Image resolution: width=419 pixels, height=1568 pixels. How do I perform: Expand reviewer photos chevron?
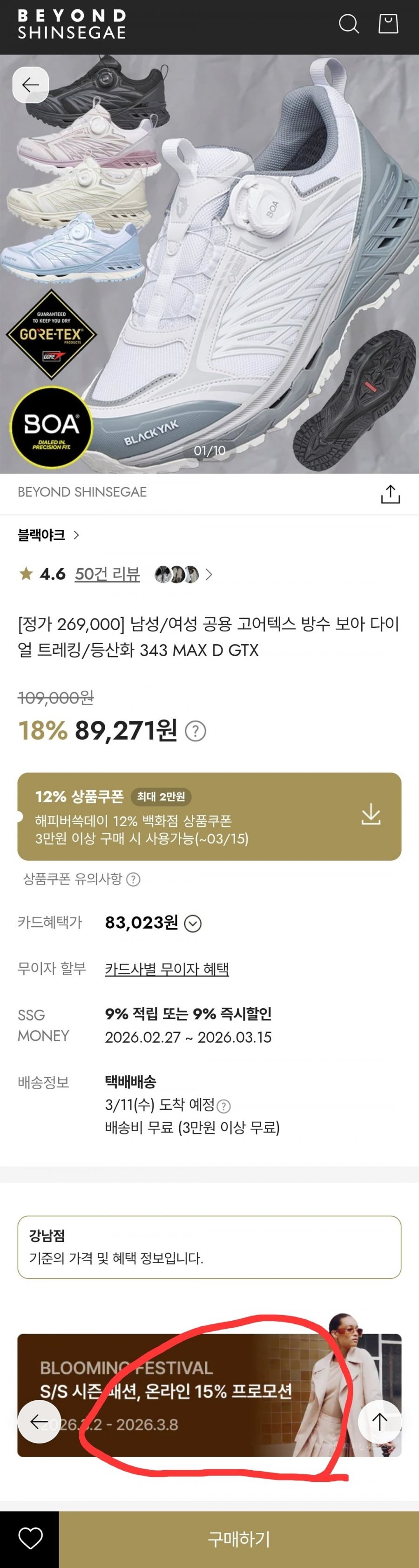click(x=209, y=575)
